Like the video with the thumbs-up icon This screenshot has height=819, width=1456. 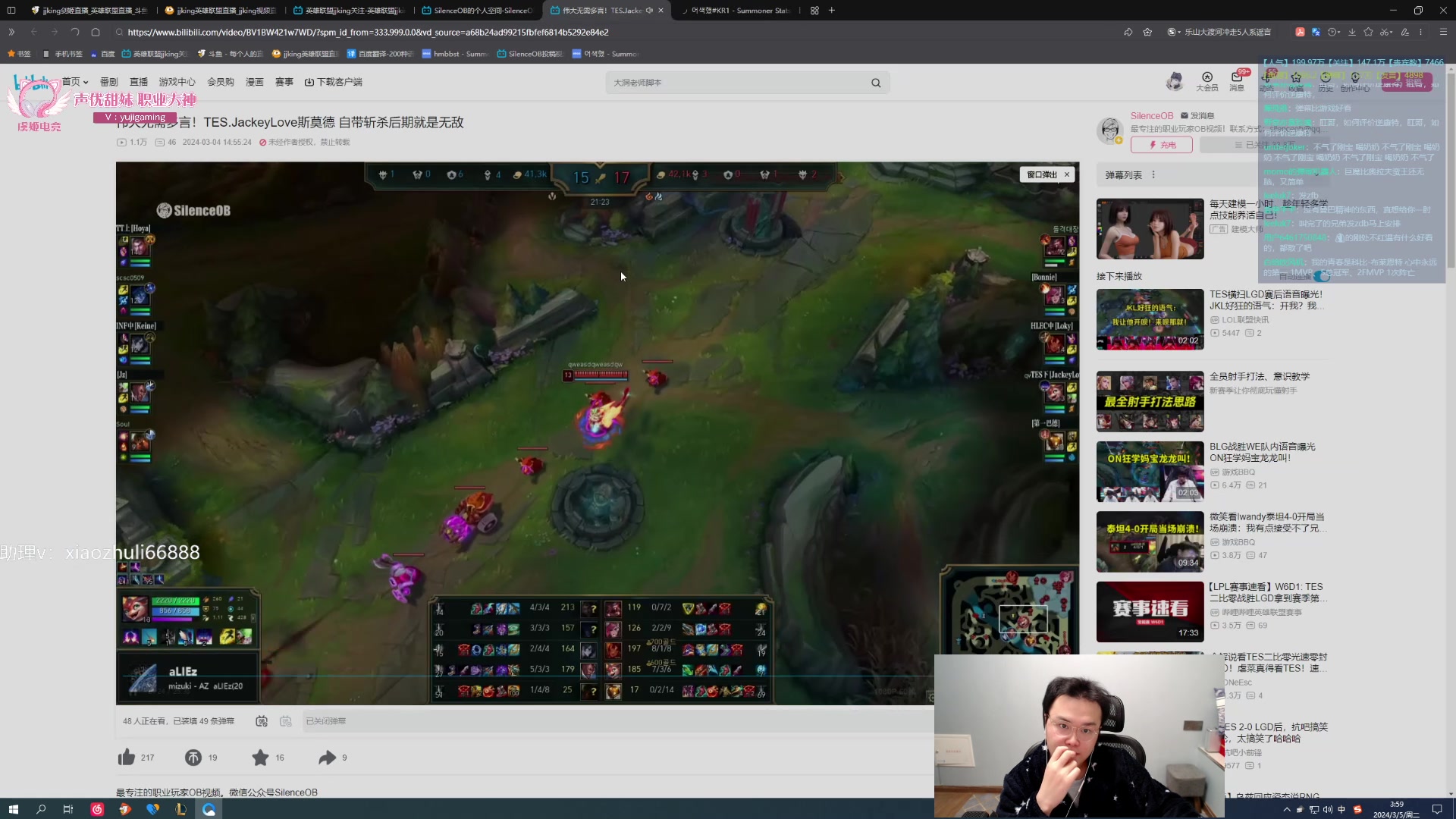point(127,757)
